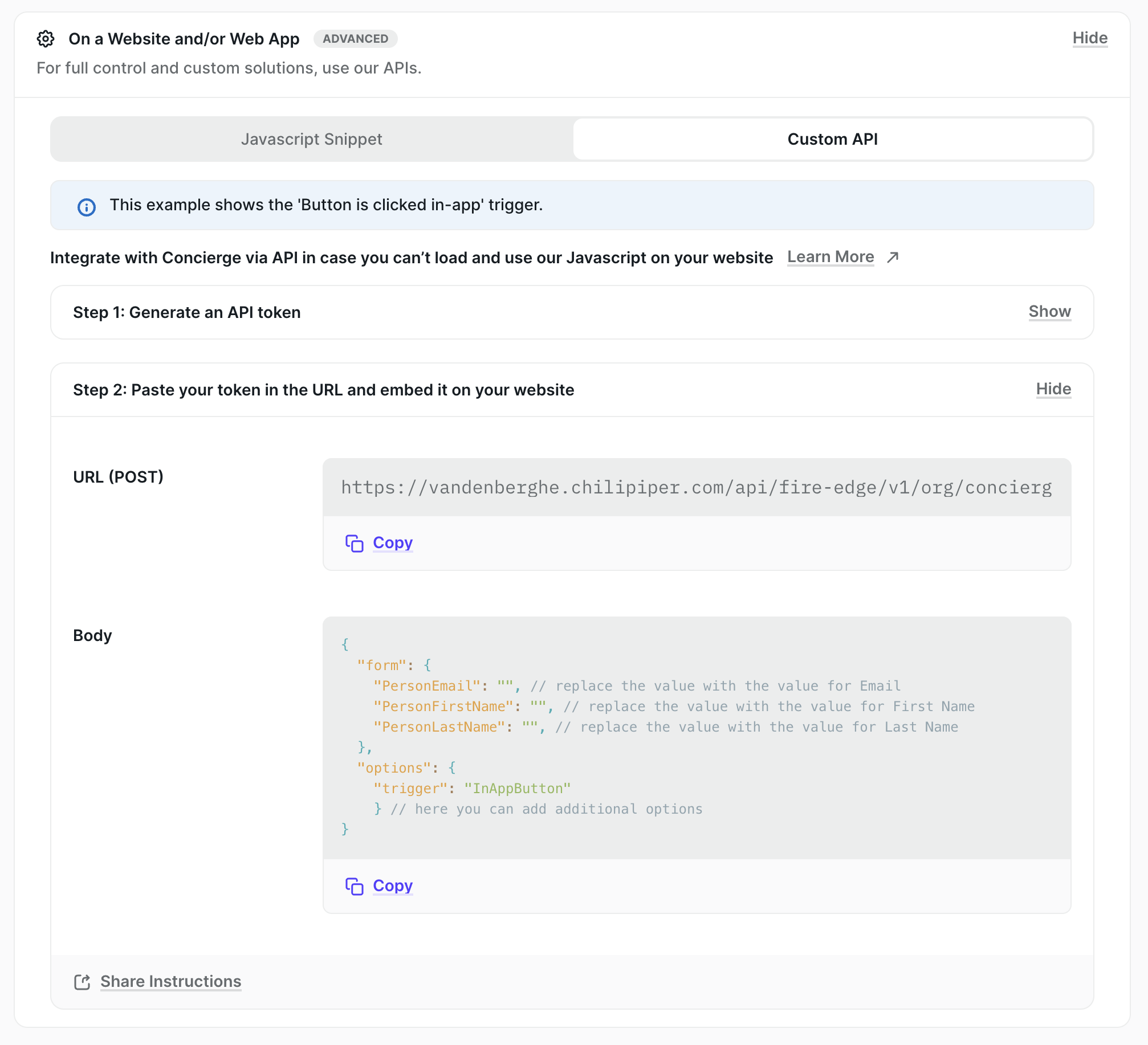1148x1045 pixels.
Task: Click the Body JSON code block
Action: [x=695, y=737]
